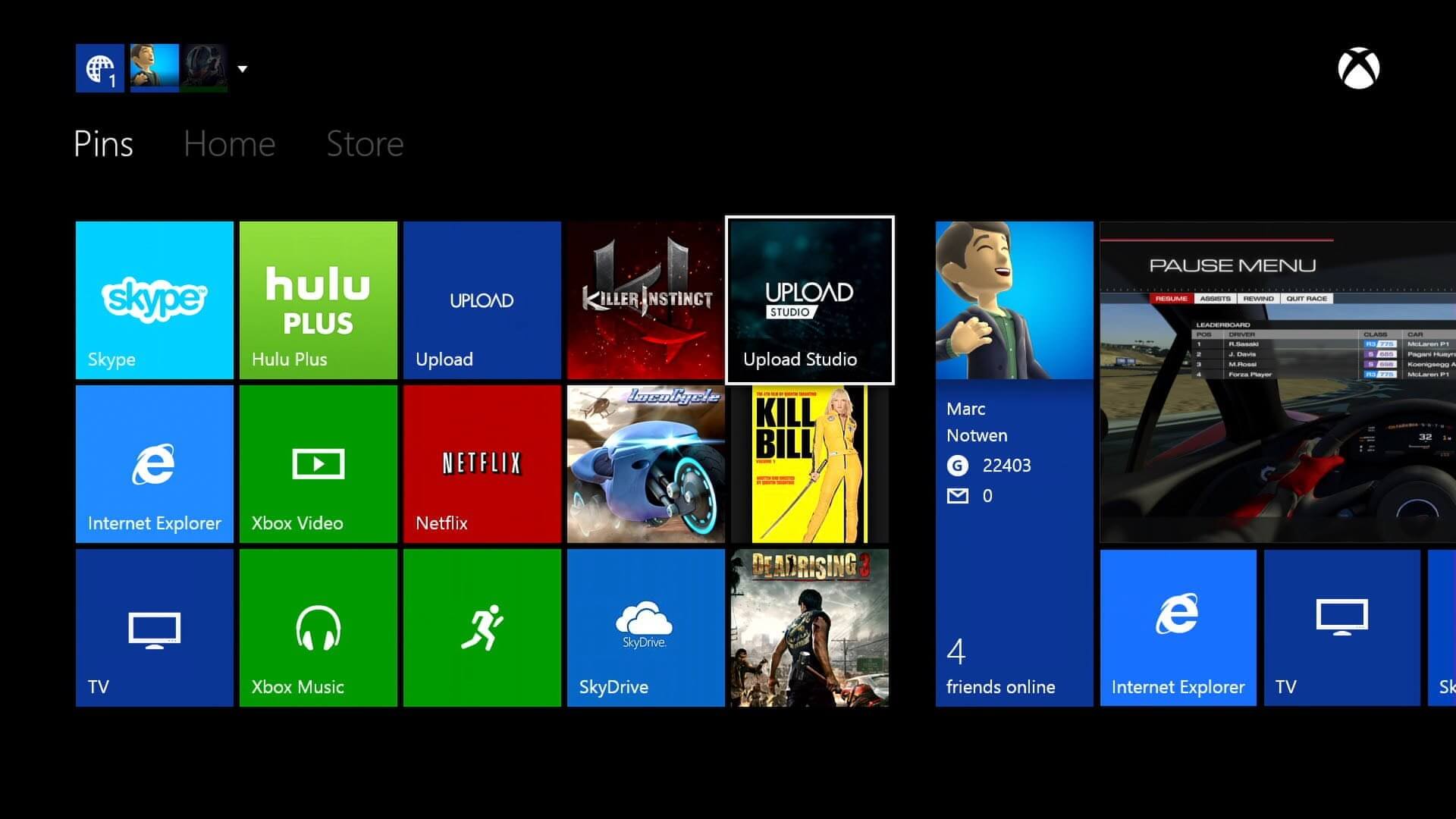Viewport: 1456px width, 819px height.
Task: Select the Pins tab
Action: (103, 143)
